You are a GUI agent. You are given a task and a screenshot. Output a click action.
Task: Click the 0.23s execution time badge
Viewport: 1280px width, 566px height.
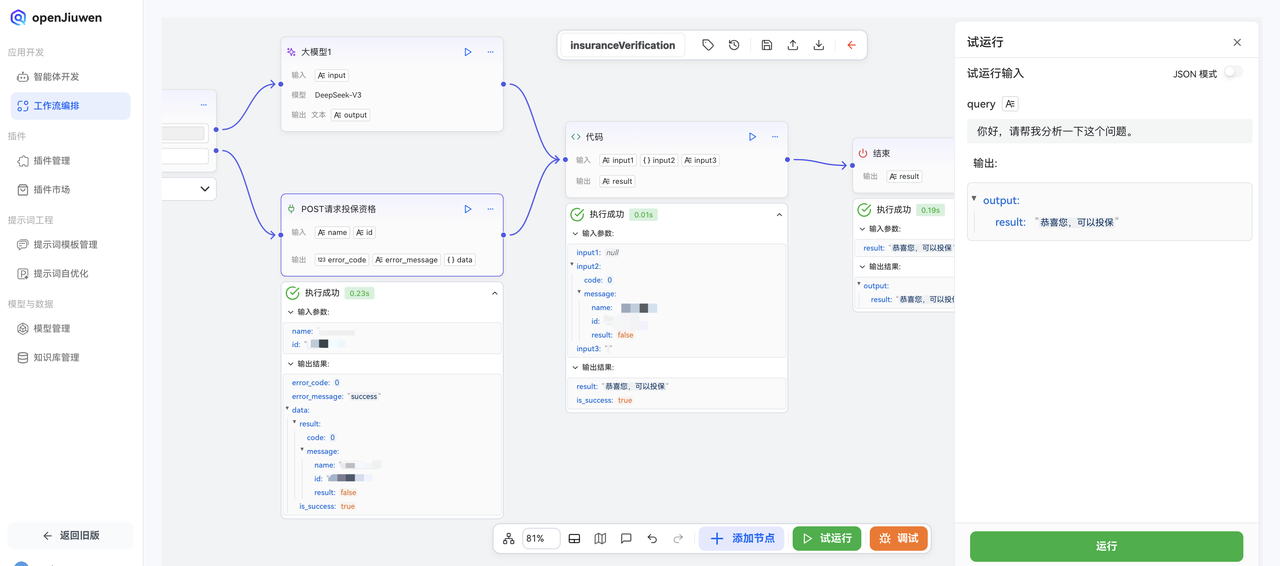[x=362, y=293]
